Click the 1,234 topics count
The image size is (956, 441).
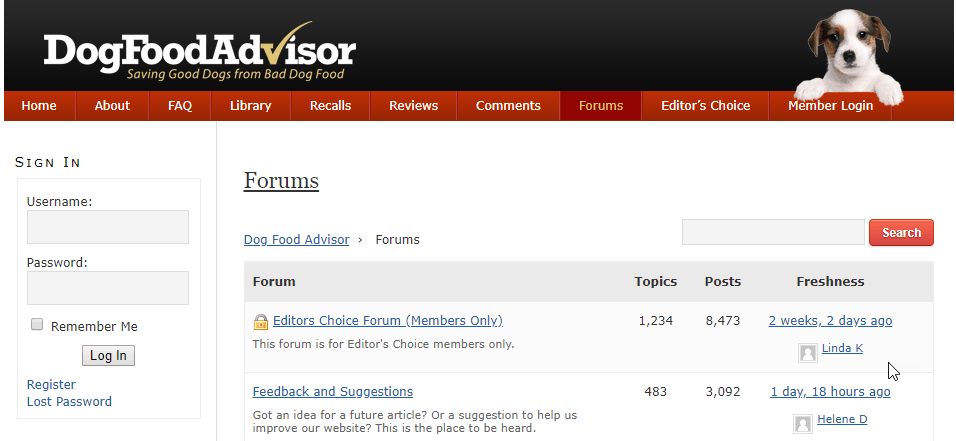click(656, 321)
